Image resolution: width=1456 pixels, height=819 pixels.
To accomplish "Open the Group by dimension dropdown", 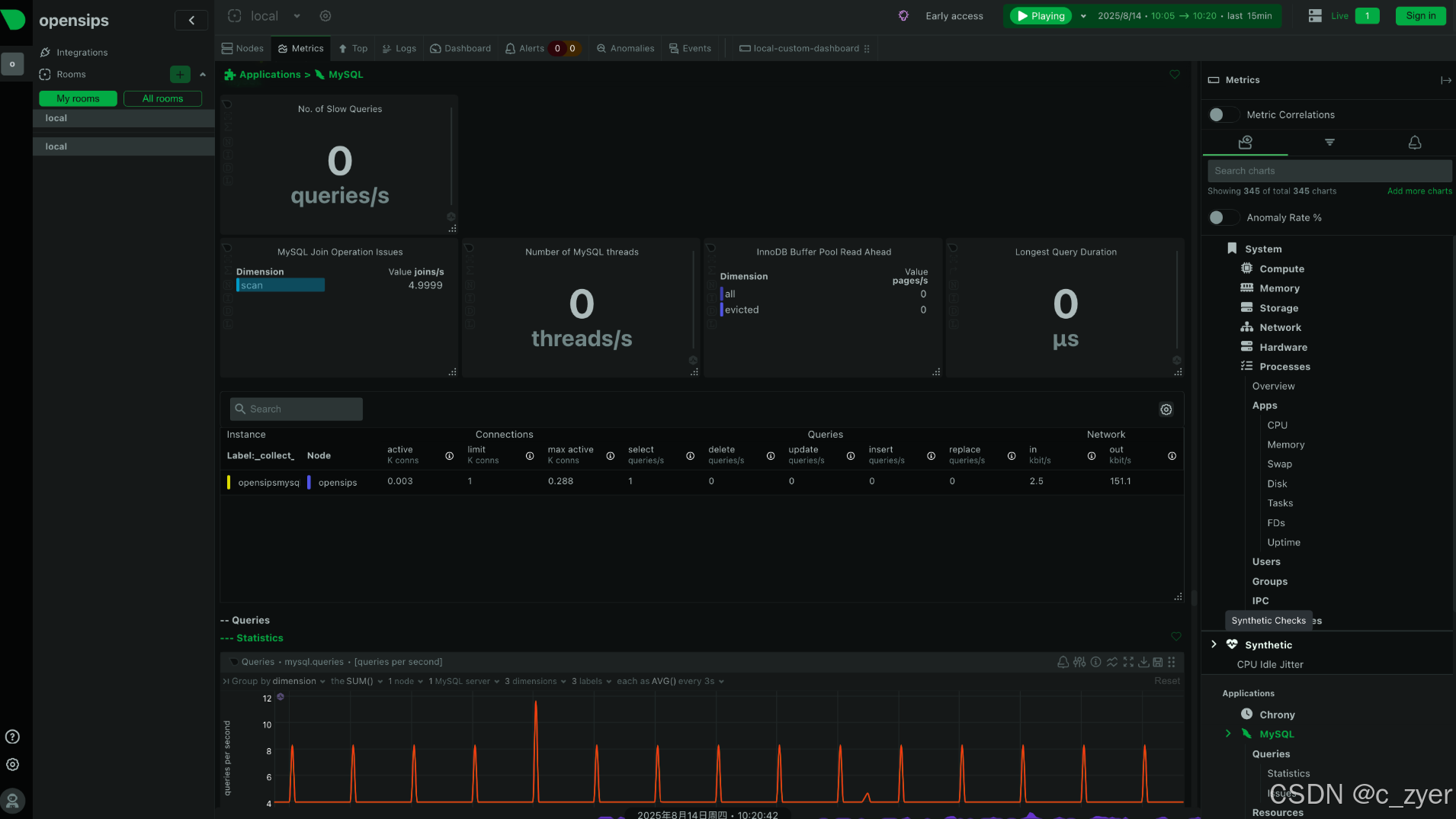I will click(x=278, y=681).
